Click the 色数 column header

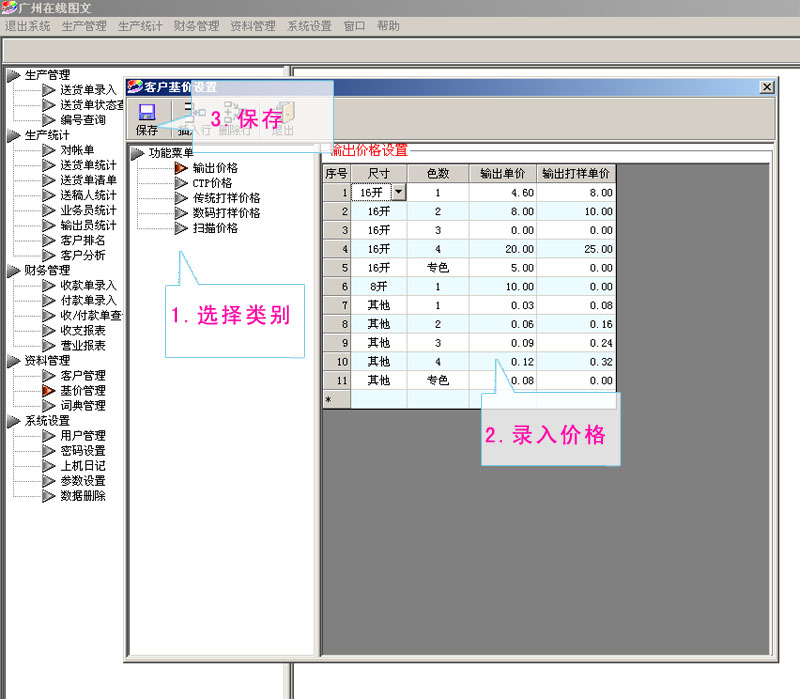click(x=438, y=173)
